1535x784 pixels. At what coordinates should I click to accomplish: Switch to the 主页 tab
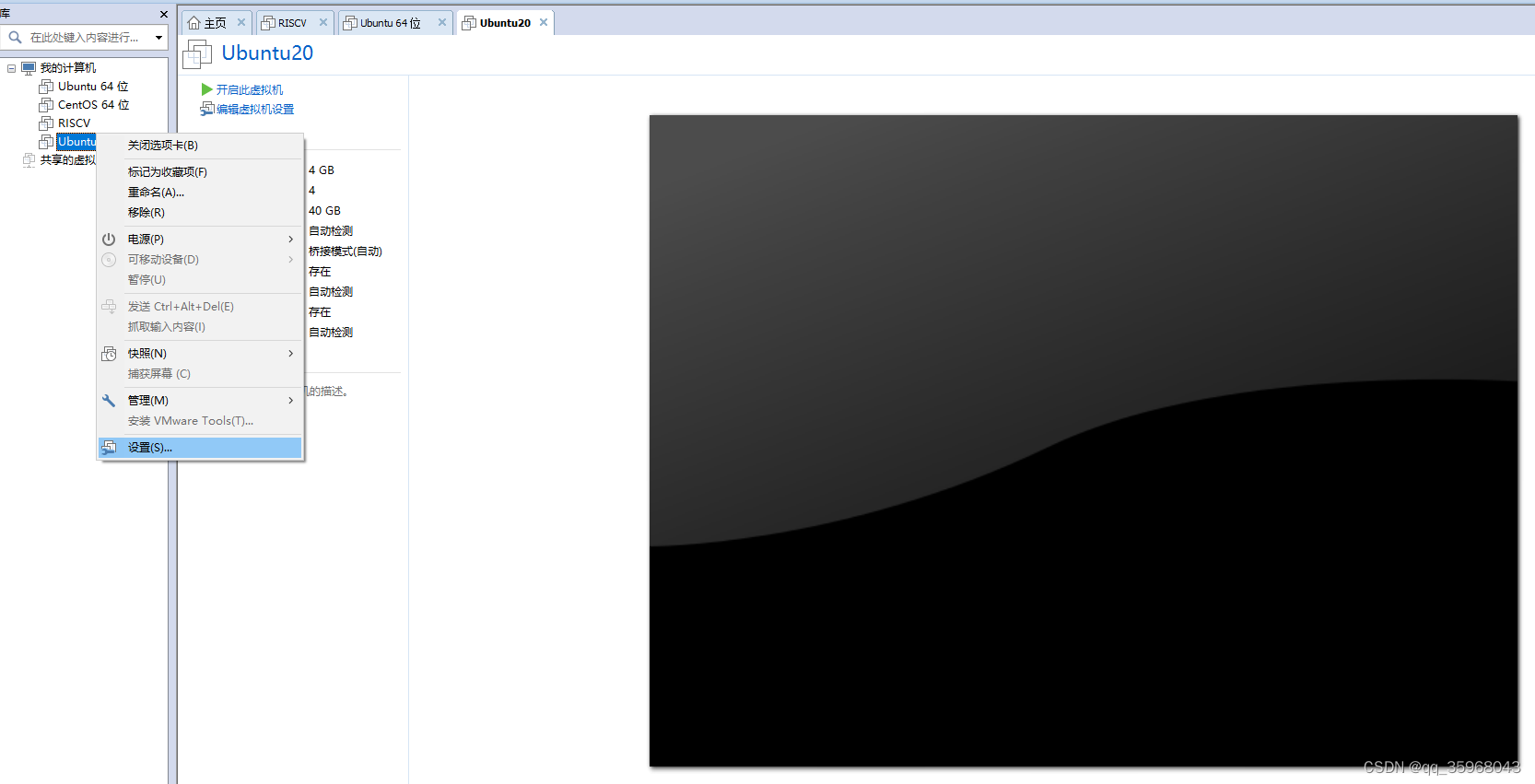coord(215,23)
